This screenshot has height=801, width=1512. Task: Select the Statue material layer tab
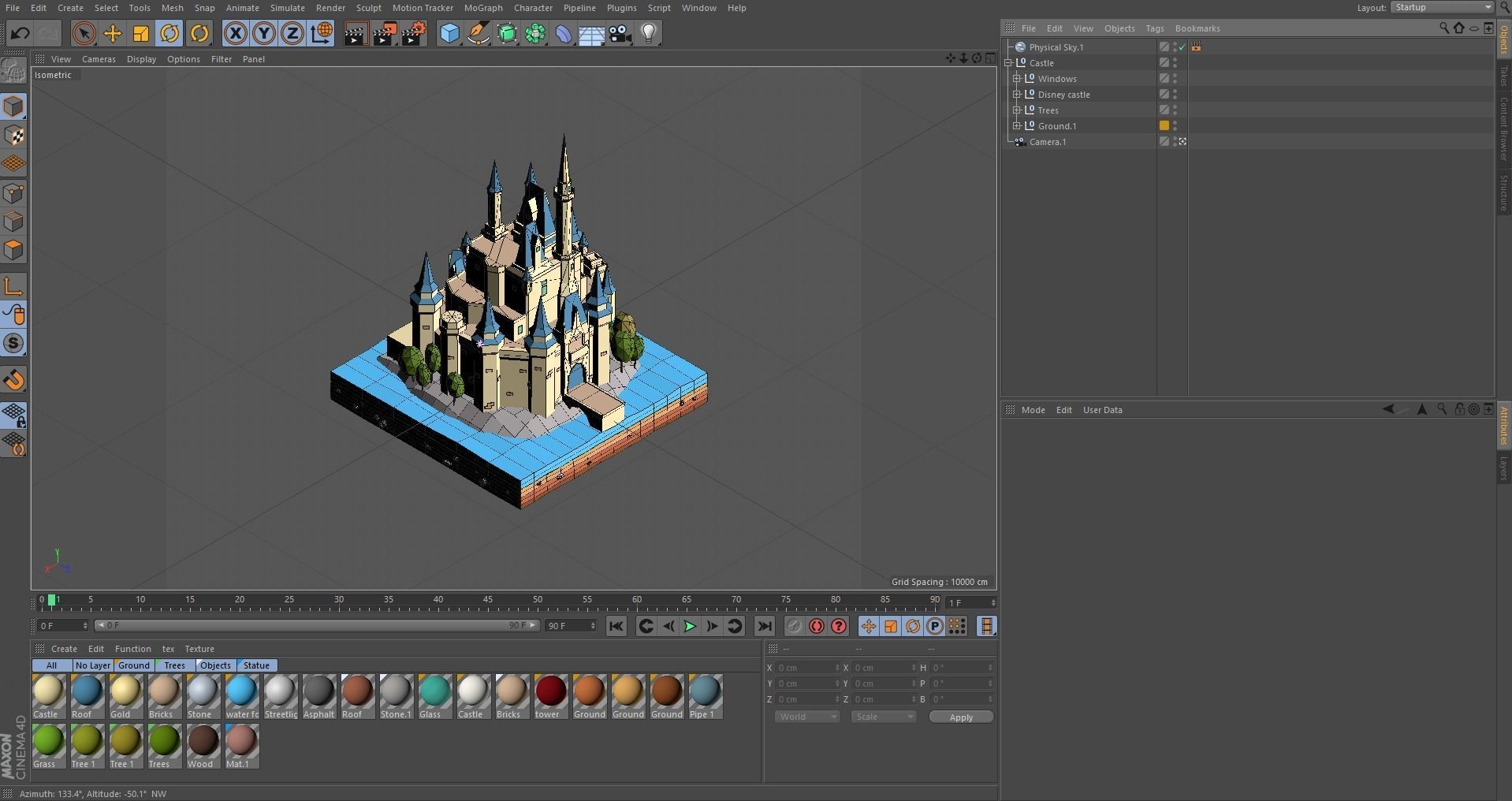(x=256, y=665)
